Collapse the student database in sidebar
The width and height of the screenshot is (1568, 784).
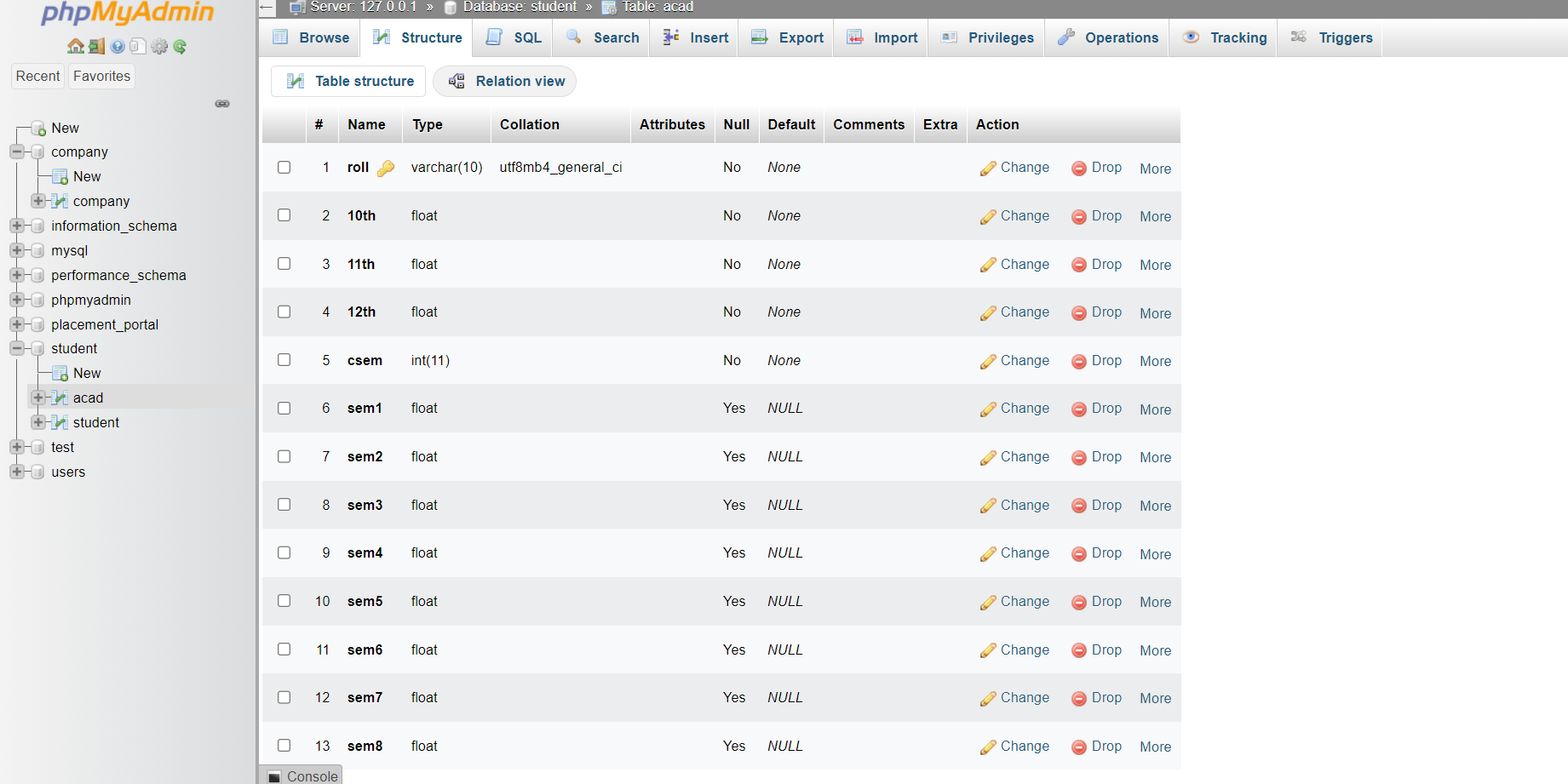(17, 348)
